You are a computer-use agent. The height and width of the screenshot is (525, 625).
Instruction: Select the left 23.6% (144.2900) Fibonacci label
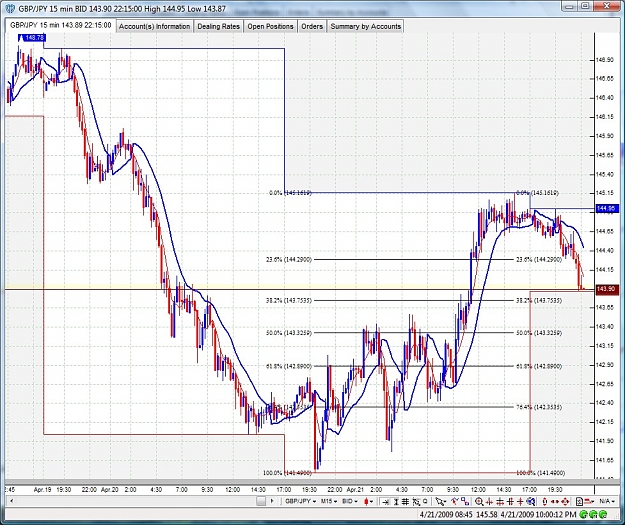pyautogui.click(x=289, y=260)
